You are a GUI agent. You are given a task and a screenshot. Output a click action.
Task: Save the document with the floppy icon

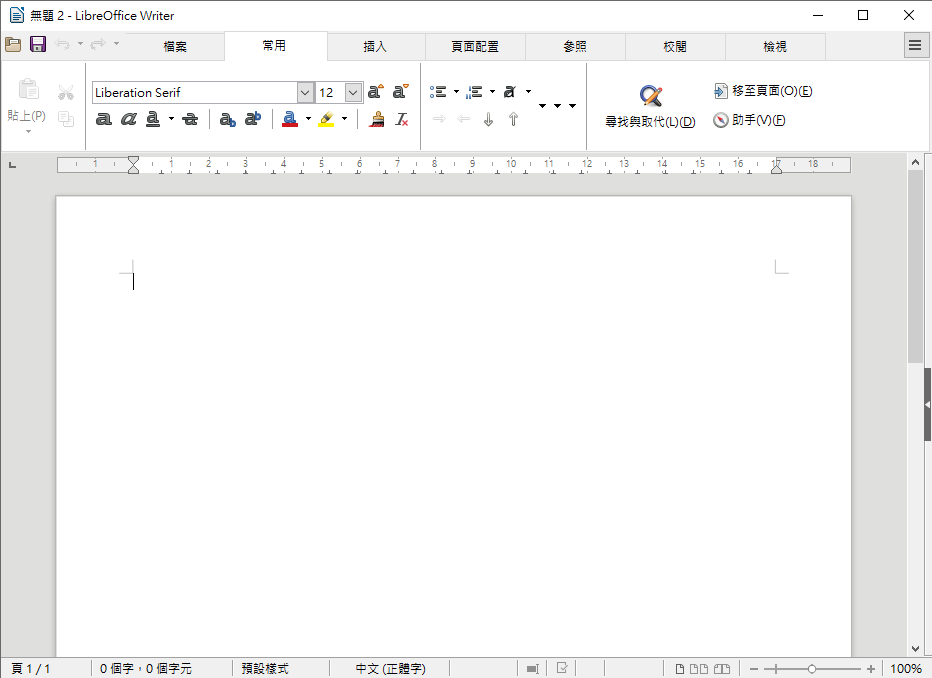[x=38, y=44]
